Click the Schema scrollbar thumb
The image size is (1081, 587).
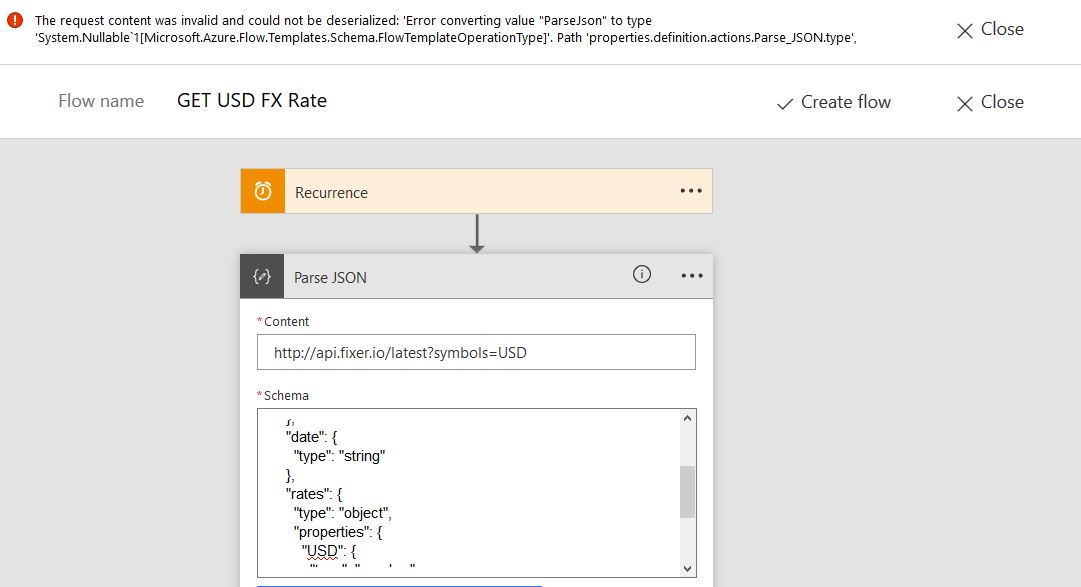(x=687, y=492)
